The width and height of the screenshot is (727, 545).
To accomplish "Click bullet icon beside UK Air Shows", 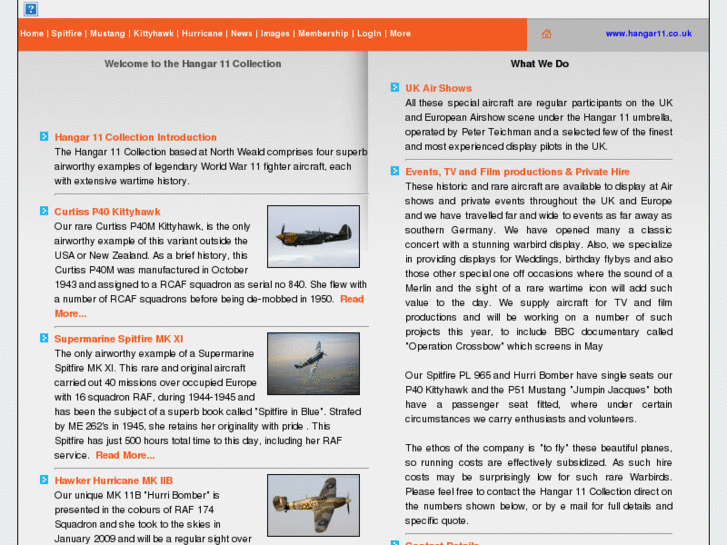I will point(395,87).
